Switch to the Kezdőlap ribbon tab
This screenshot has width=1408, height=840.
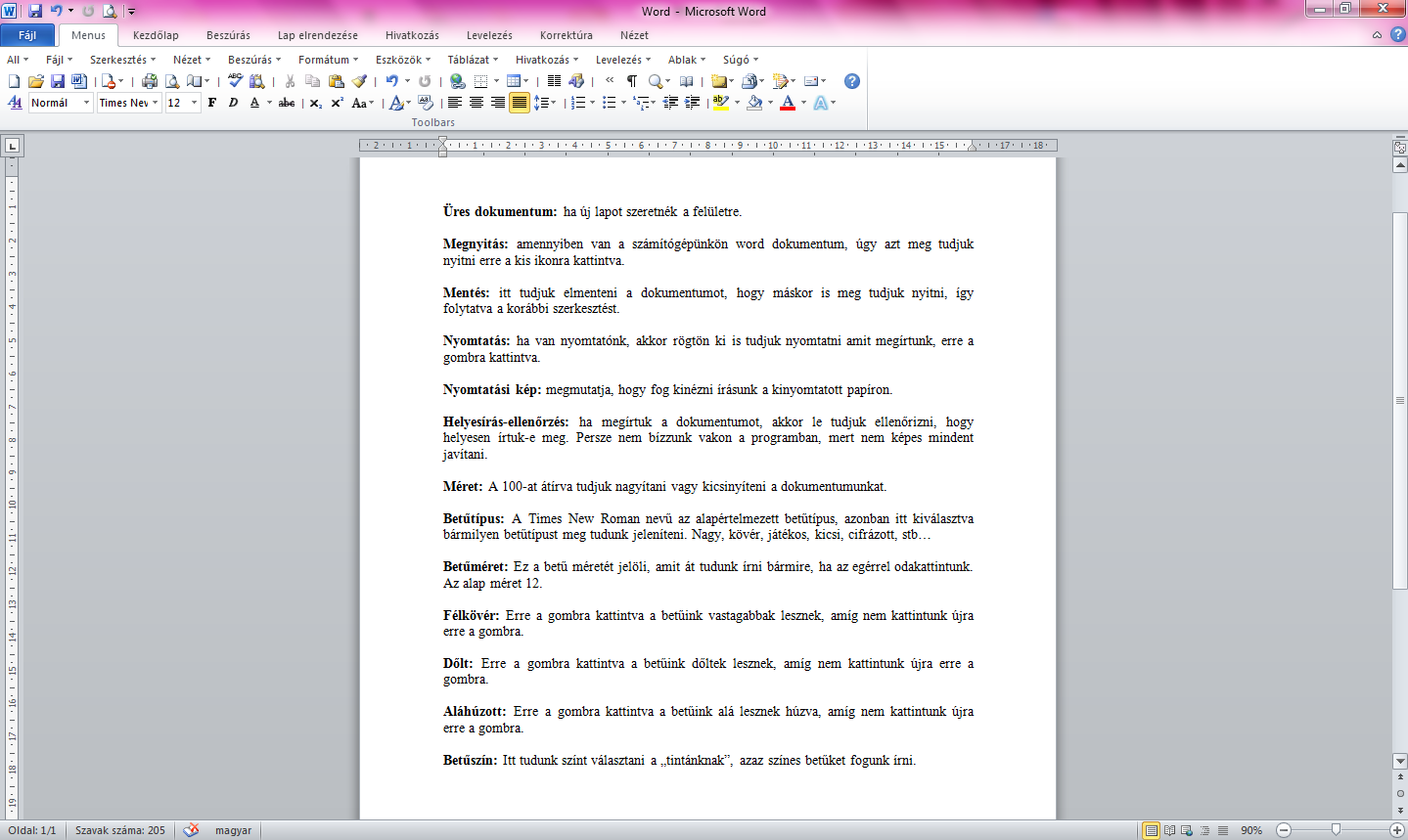pos(156,35)
